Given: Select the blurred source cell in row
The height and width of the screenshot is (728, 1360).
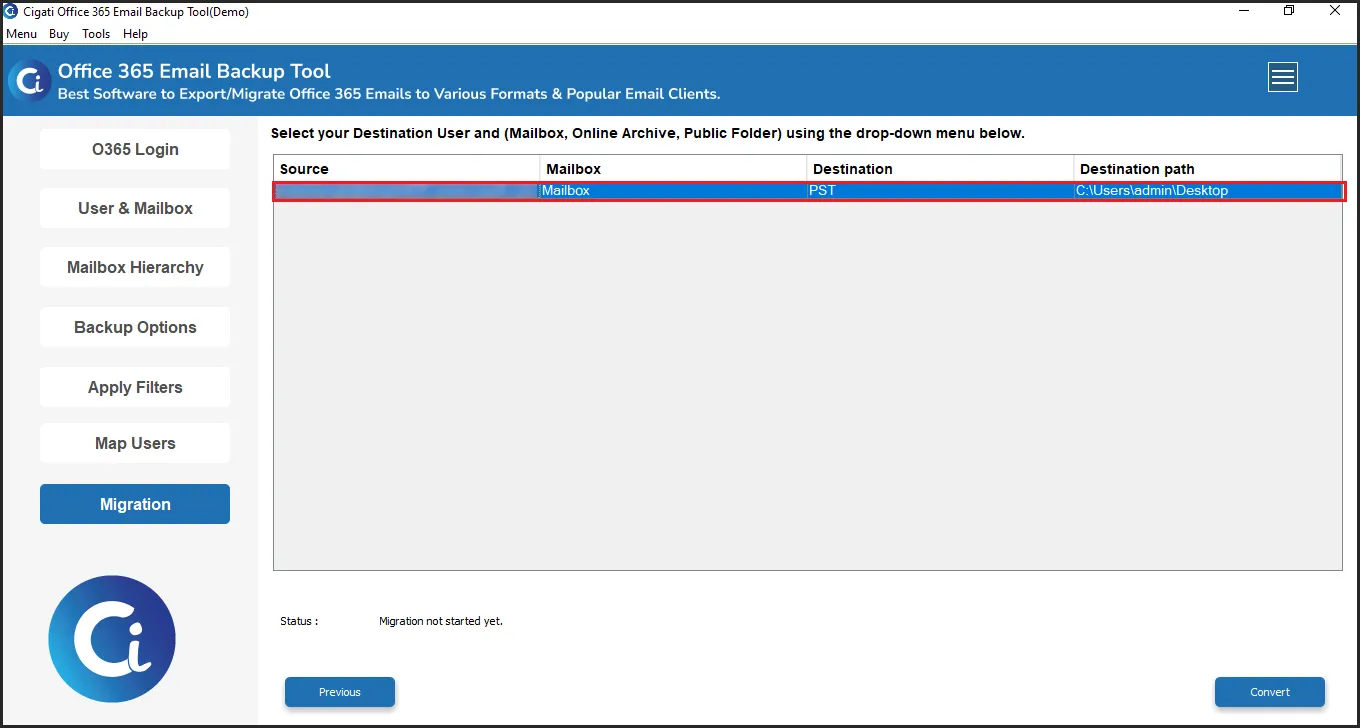Looking at the screenshot, I should point(407,190).
